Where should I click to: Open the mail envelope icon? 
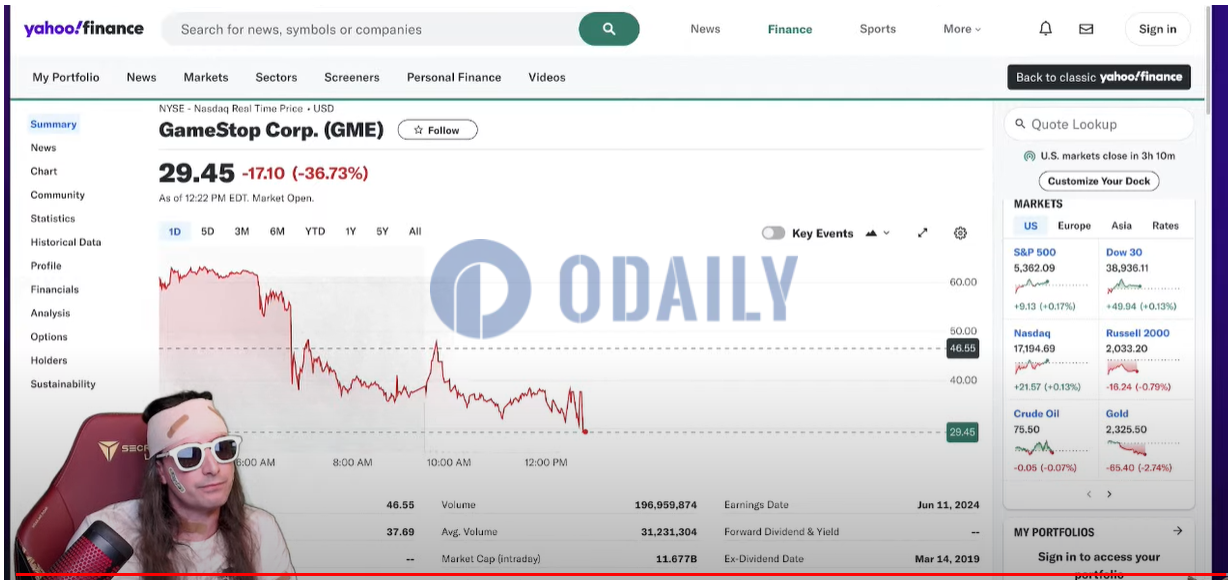pyautogui.click(x=1086, y=29)
